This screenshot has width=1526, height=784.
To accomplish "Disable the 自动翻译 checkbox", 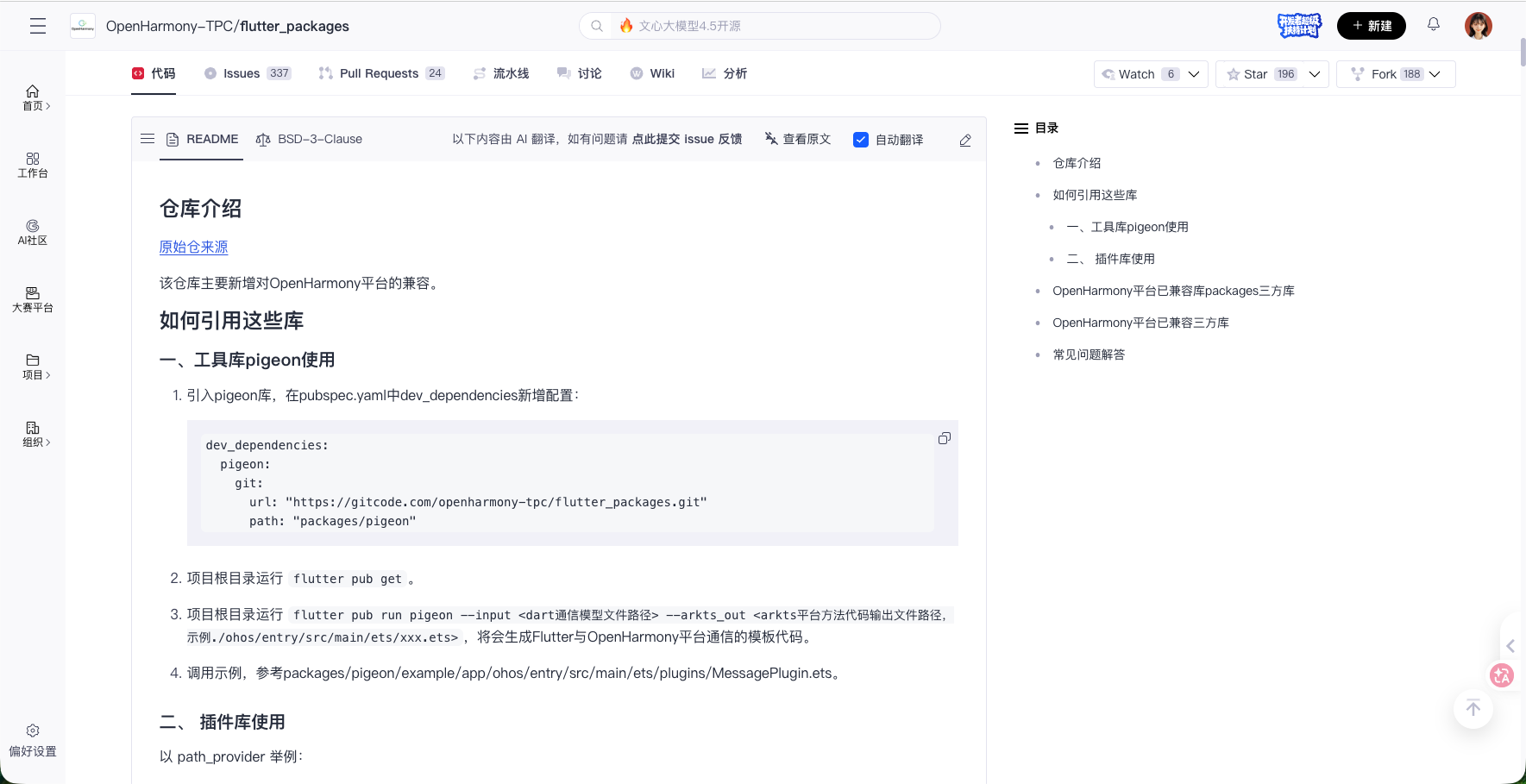I will coord(860,139).
